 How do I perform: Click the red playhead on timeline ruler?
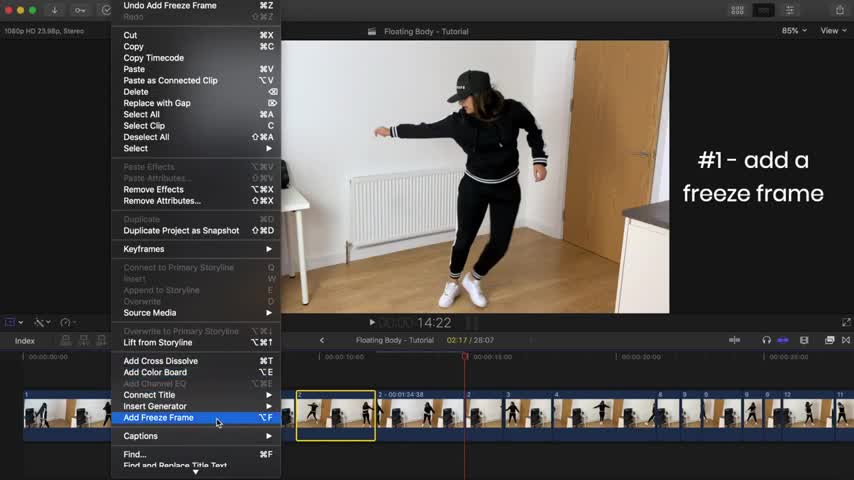coord(465,356)
